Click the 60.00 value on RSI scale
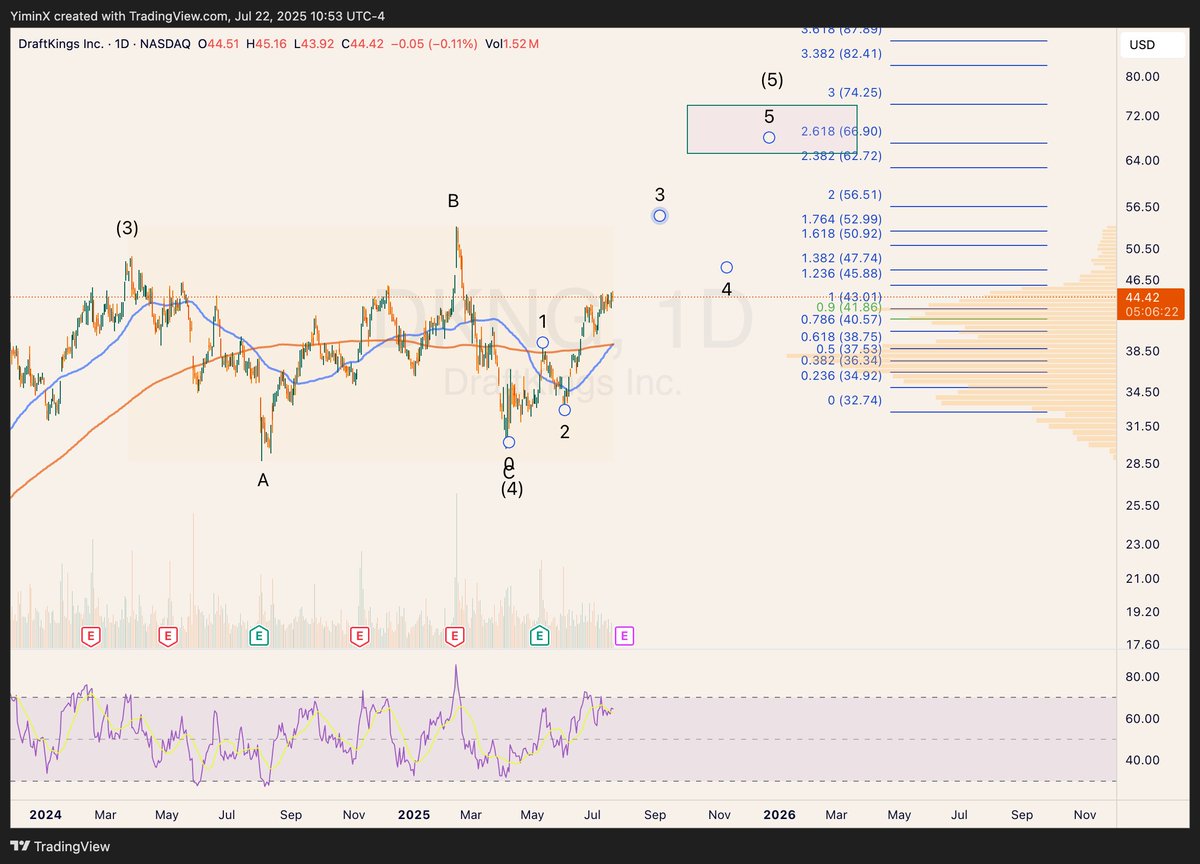 point(1142,719)
